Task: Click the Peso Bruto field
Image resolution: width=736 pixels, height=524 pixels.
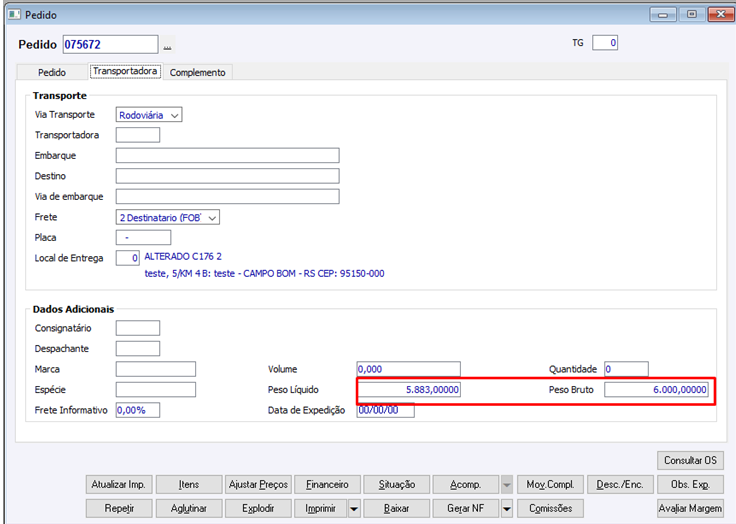Action: click(x=656, y=389)
